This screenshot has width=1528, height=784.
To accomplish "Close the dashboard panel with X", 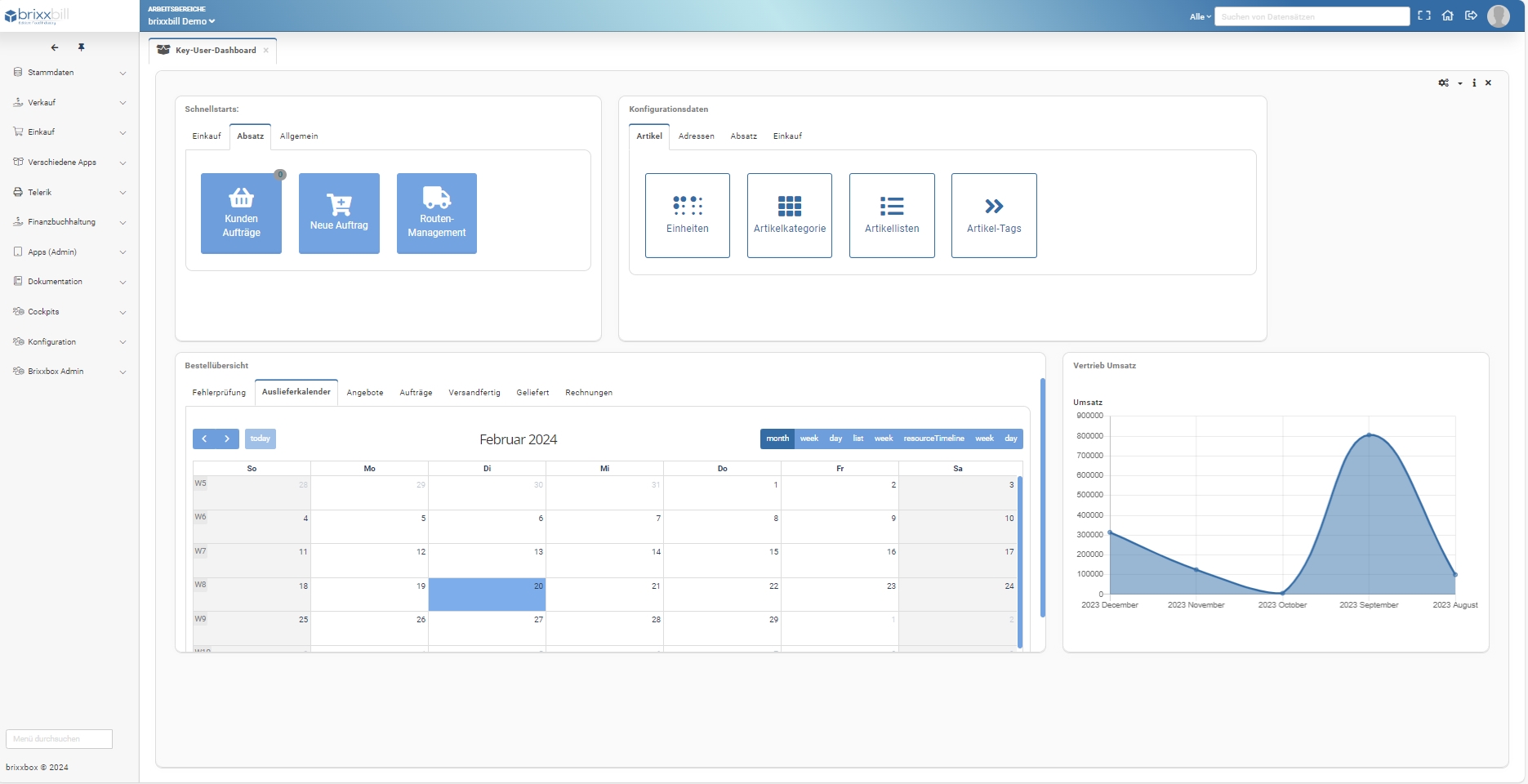I will [x=1489, y=83].
